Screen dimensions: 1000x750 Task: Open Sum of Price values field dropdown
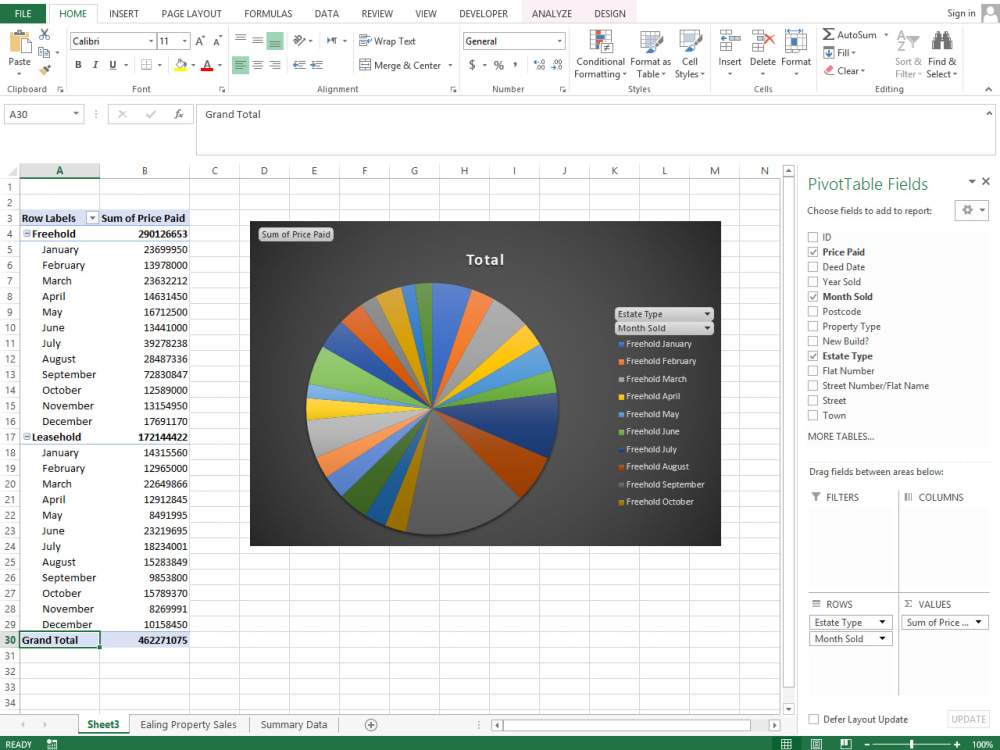point(978,622)
